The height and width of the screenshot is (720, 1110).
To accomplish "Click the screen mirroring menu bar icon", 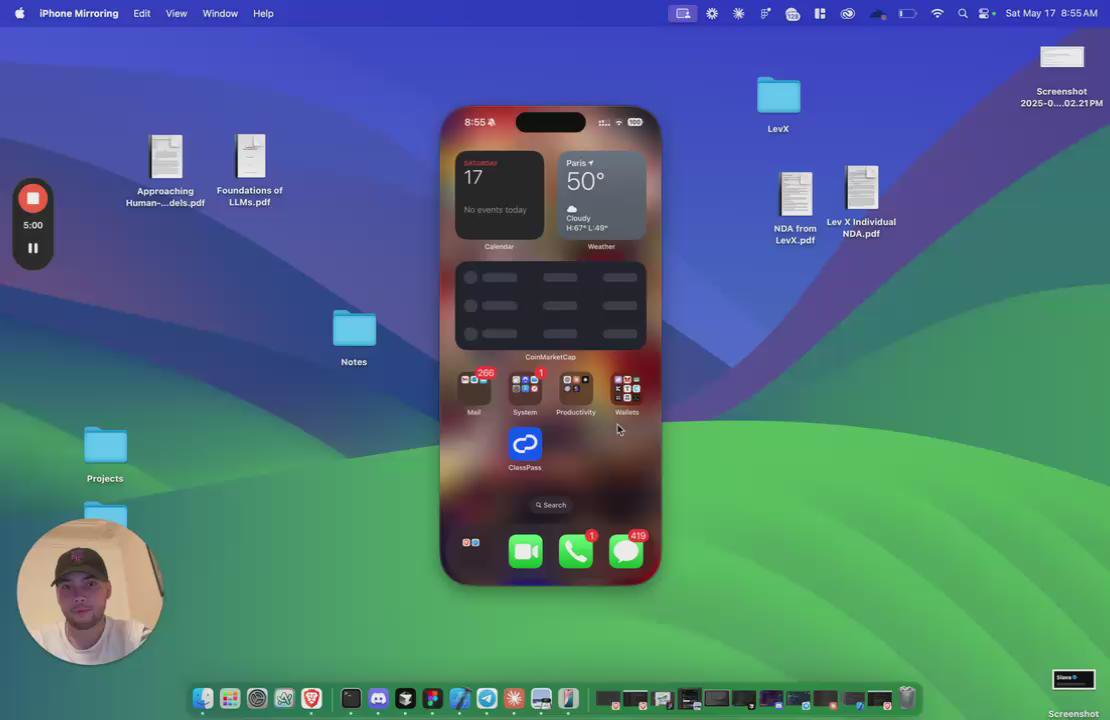I will (x=682, y=13).
